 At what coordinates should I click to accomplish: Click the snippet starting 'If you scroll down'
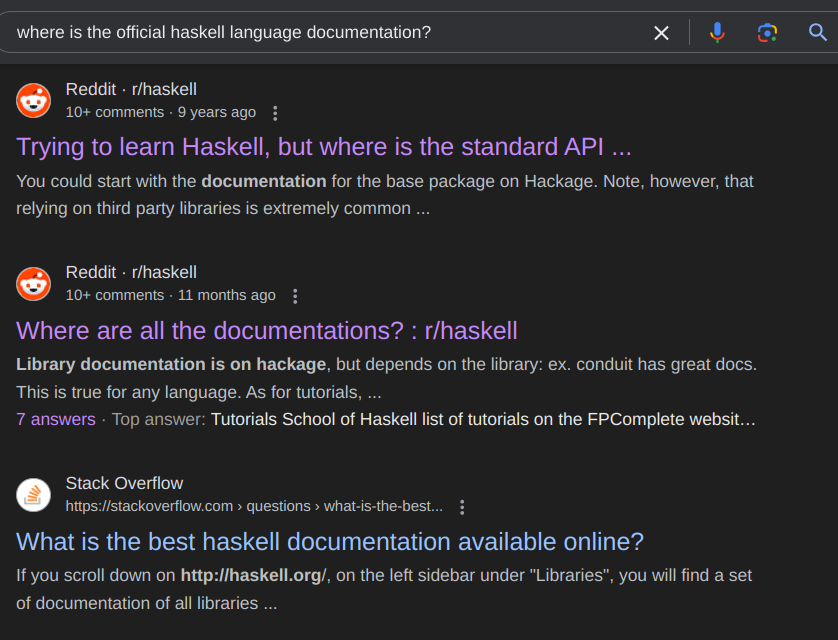tap(384, 589)
